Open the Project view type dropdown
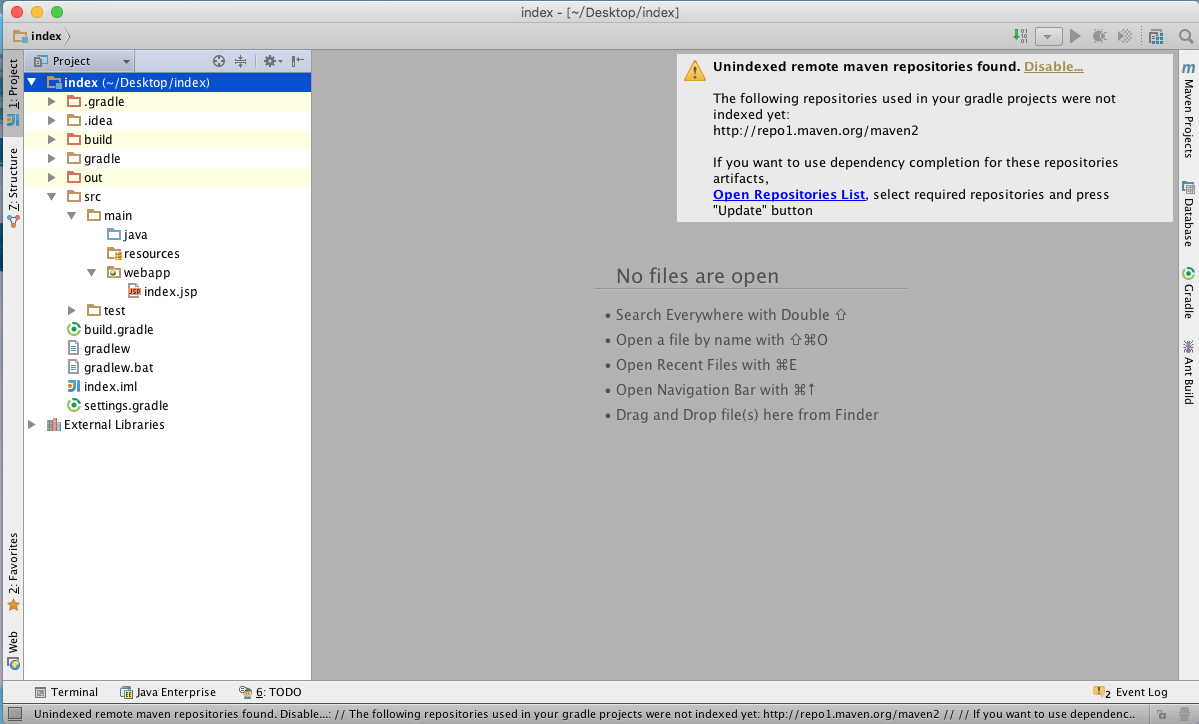1199x724 pixels. tap(82, 61)
